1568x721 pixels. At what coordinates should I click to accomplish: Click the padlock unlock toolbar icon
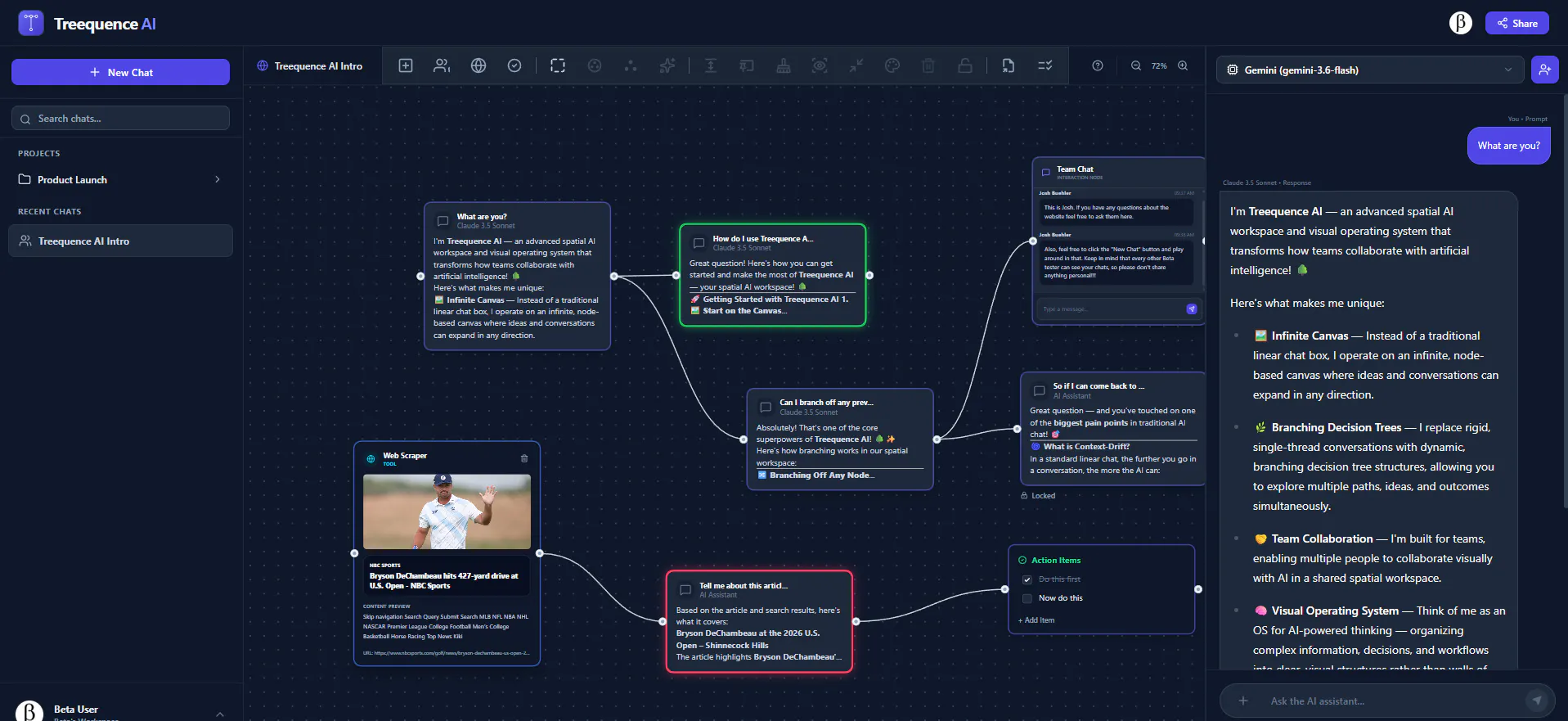point(965,65)
